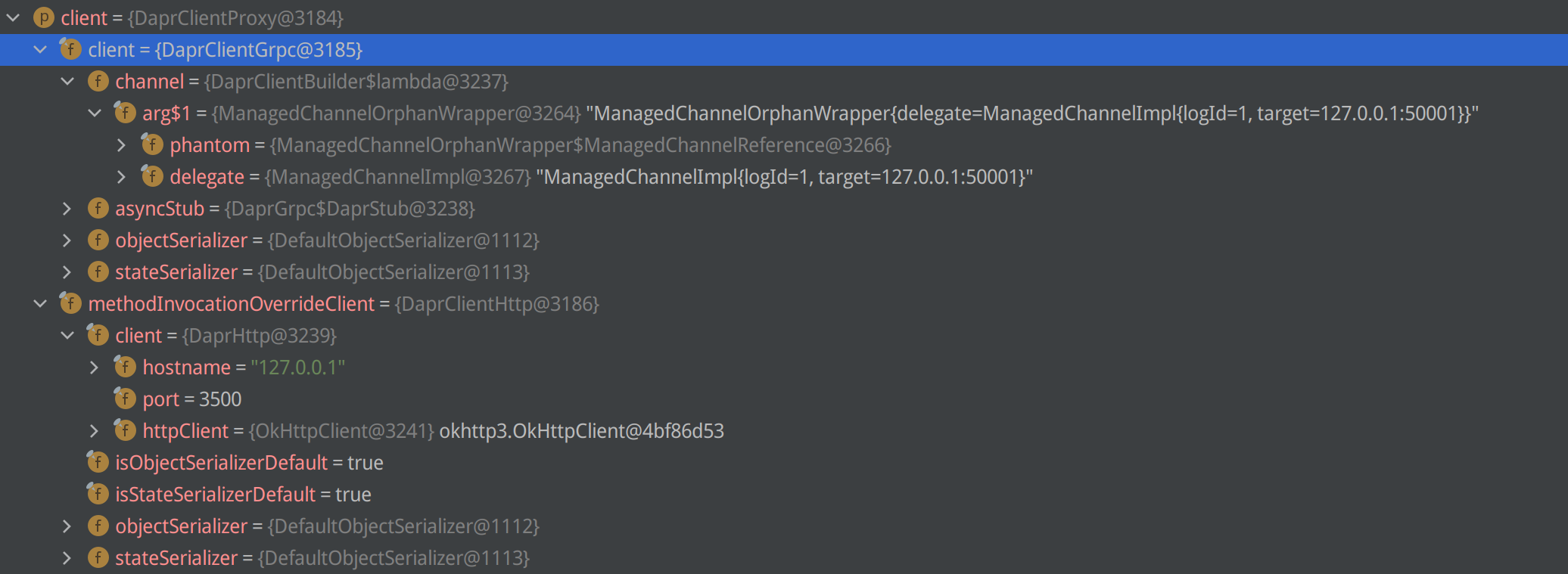This screenshot has width=1568, height=574.
Task: Expand the asyncStub DaprStub node
Action: (67, 208)
